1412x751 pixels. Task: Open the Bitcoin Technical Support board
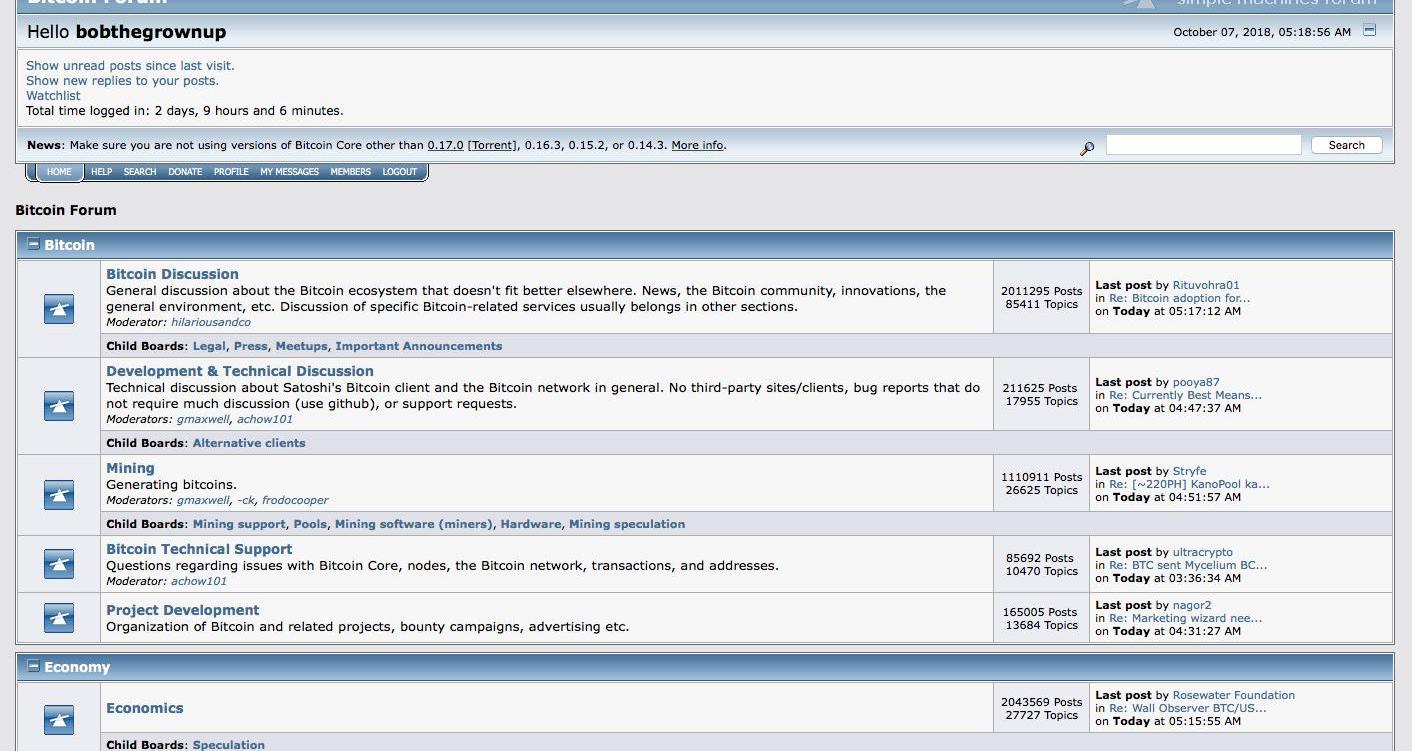(x=199, y=549)
